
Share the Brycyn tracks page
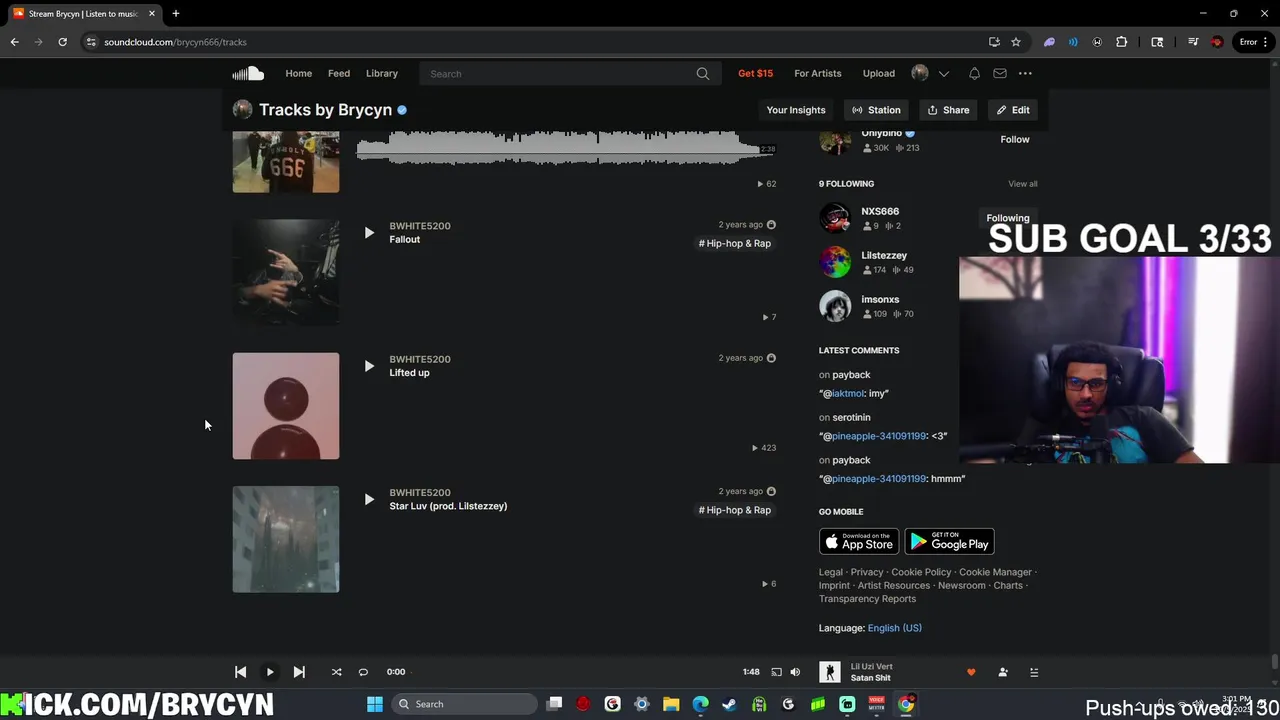(x=948, y=110)
